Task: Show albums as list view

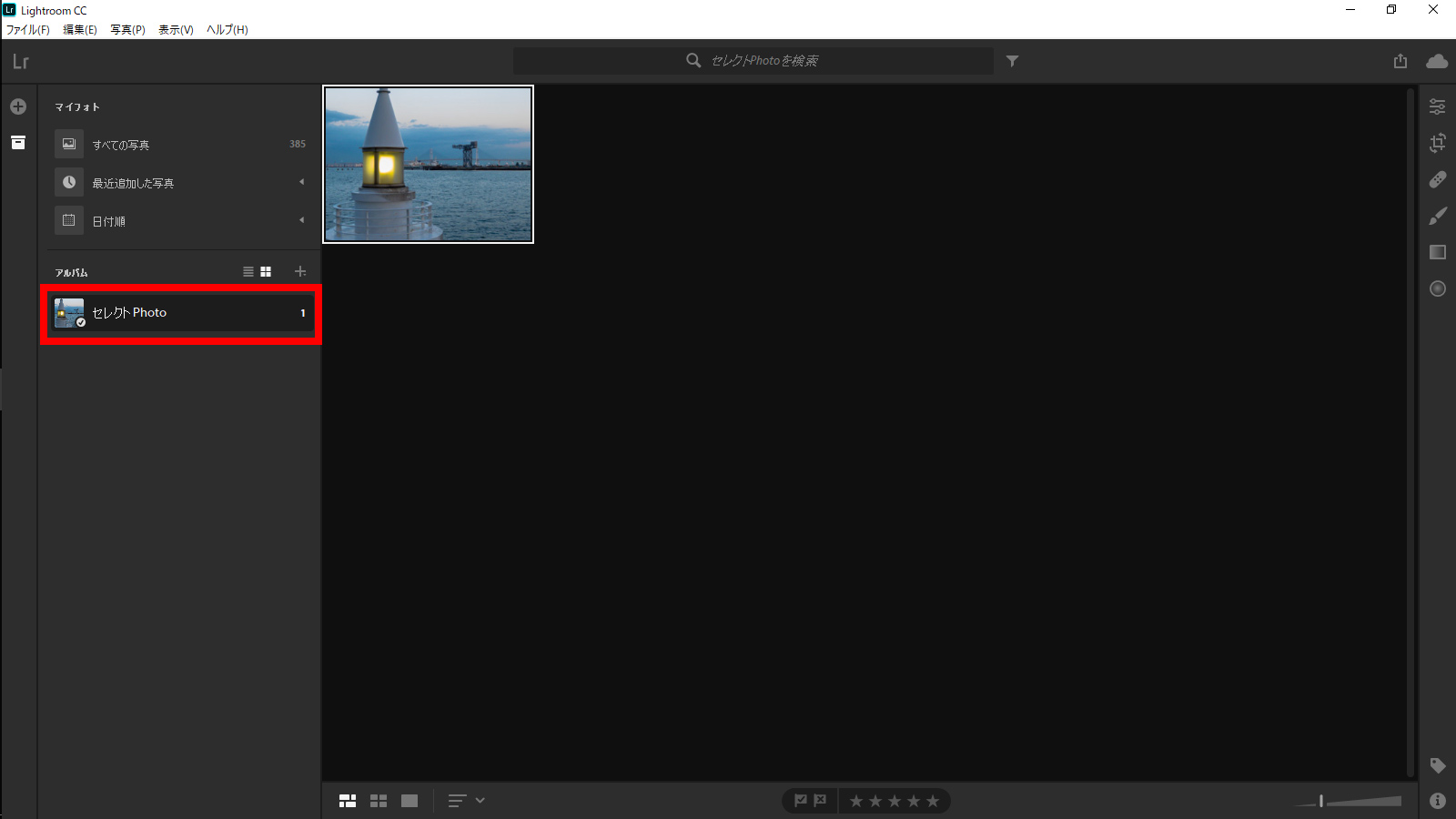Action: (248, 272)
